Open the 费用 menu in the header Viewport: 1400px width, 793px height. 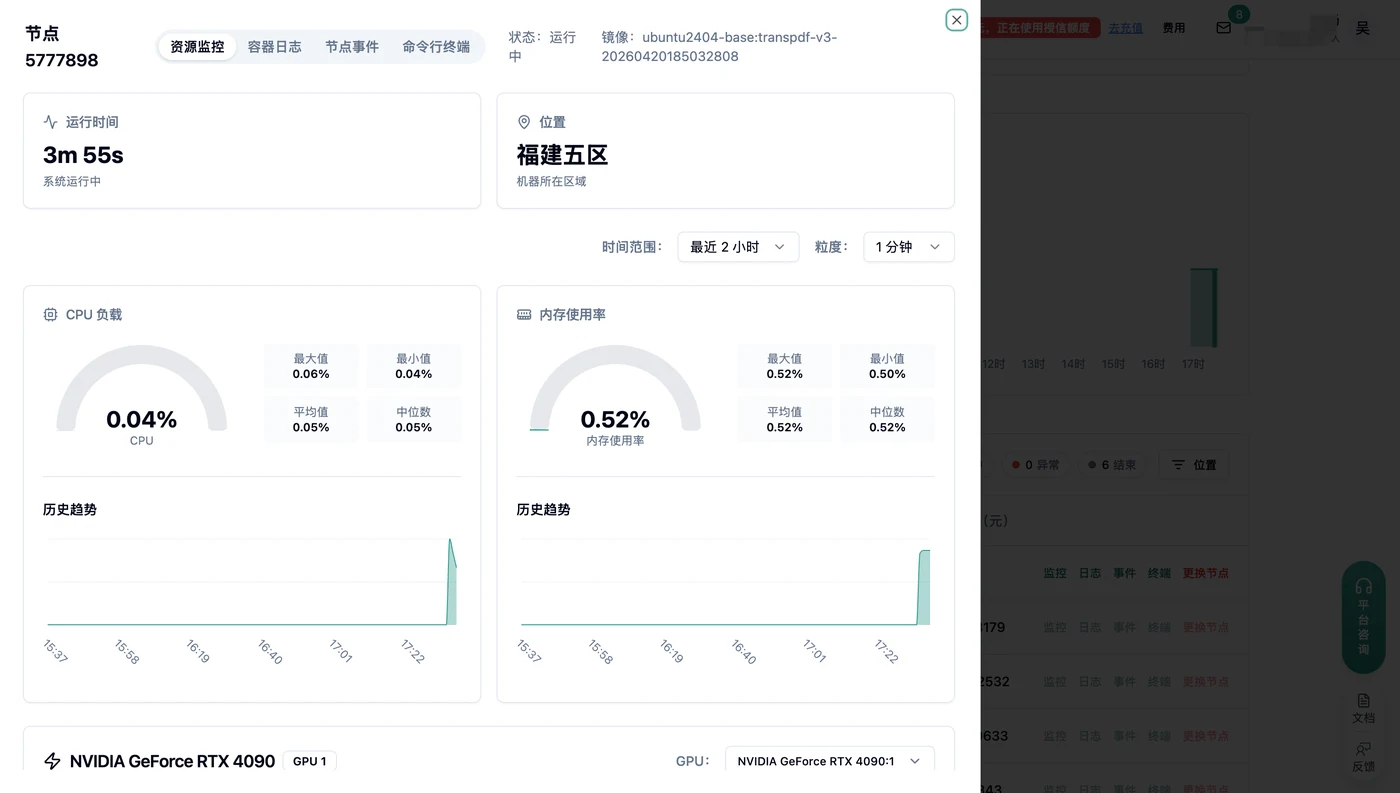pyautogui.click(x=1174, y=28)
